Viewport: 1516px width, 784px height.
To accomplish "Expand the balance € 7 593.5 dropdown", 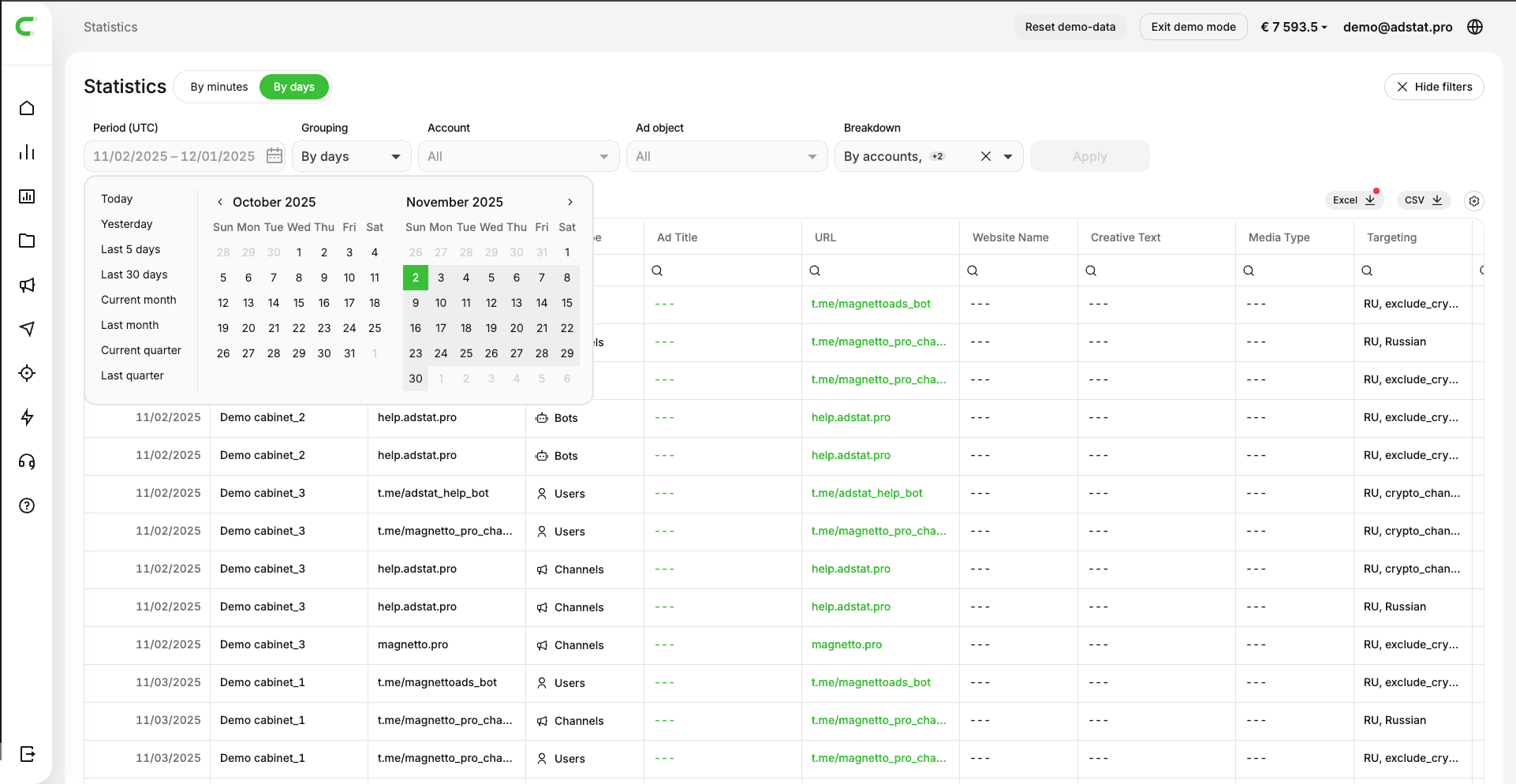I will coord(1294,27).
